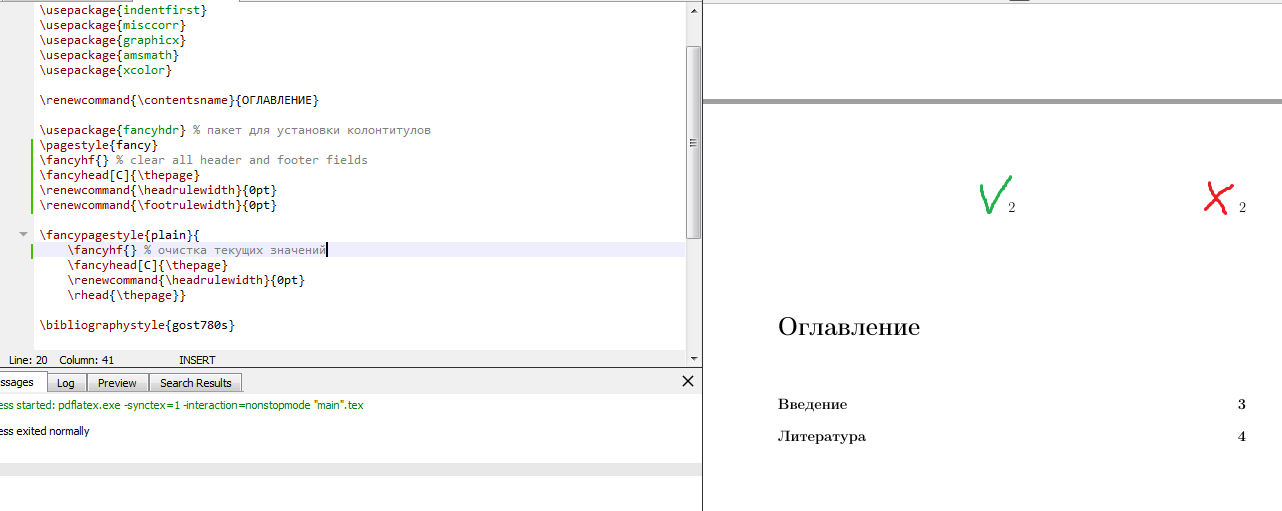Click the indented \renewcommand{\headrulewidth}{0pt} line
Screen dimensions: 1282x511
pyautogui.click(x=186, y=280)
